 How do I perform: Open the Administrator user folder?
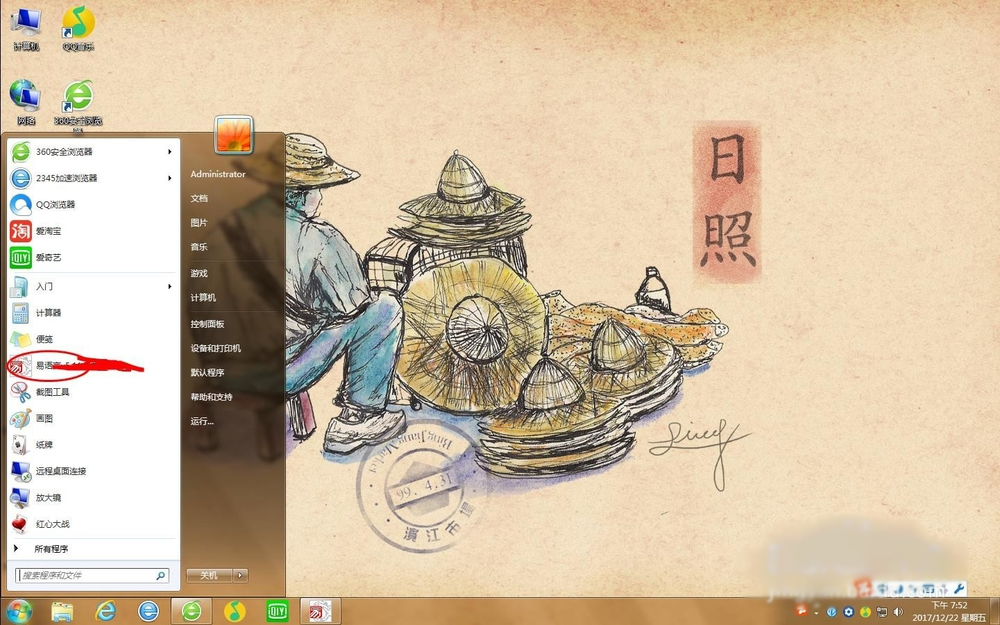coord(218,173)
